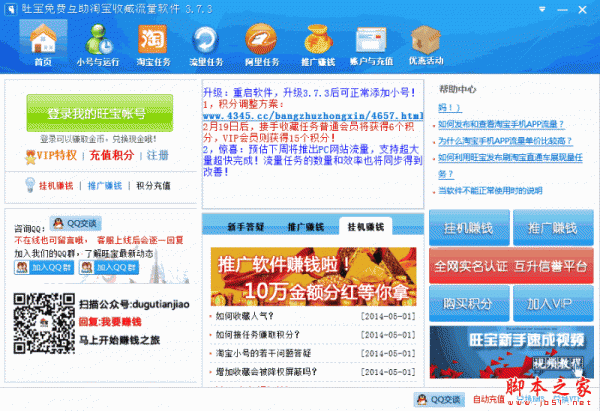Click the red 挂机赚钱 link
The width and height of the screenshot is (600, 411).
point(56,186)
